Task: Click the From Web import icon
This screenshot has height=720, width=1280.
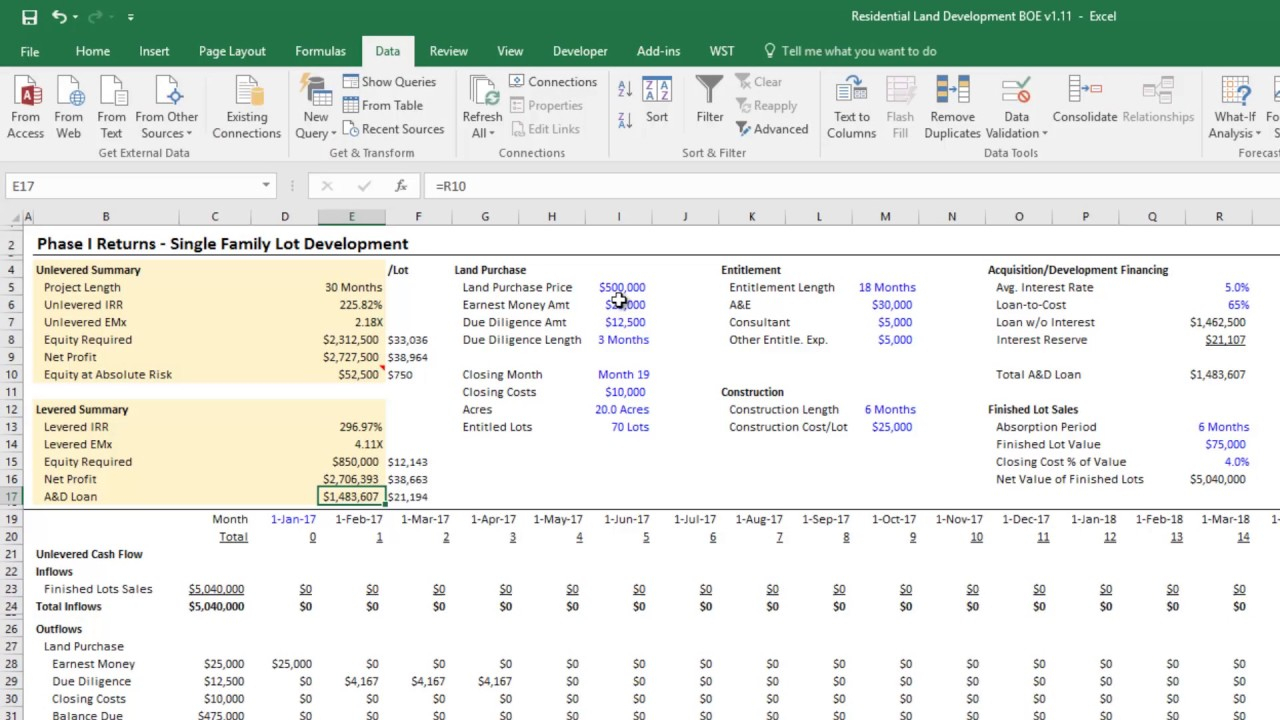Action: [69, 93]
